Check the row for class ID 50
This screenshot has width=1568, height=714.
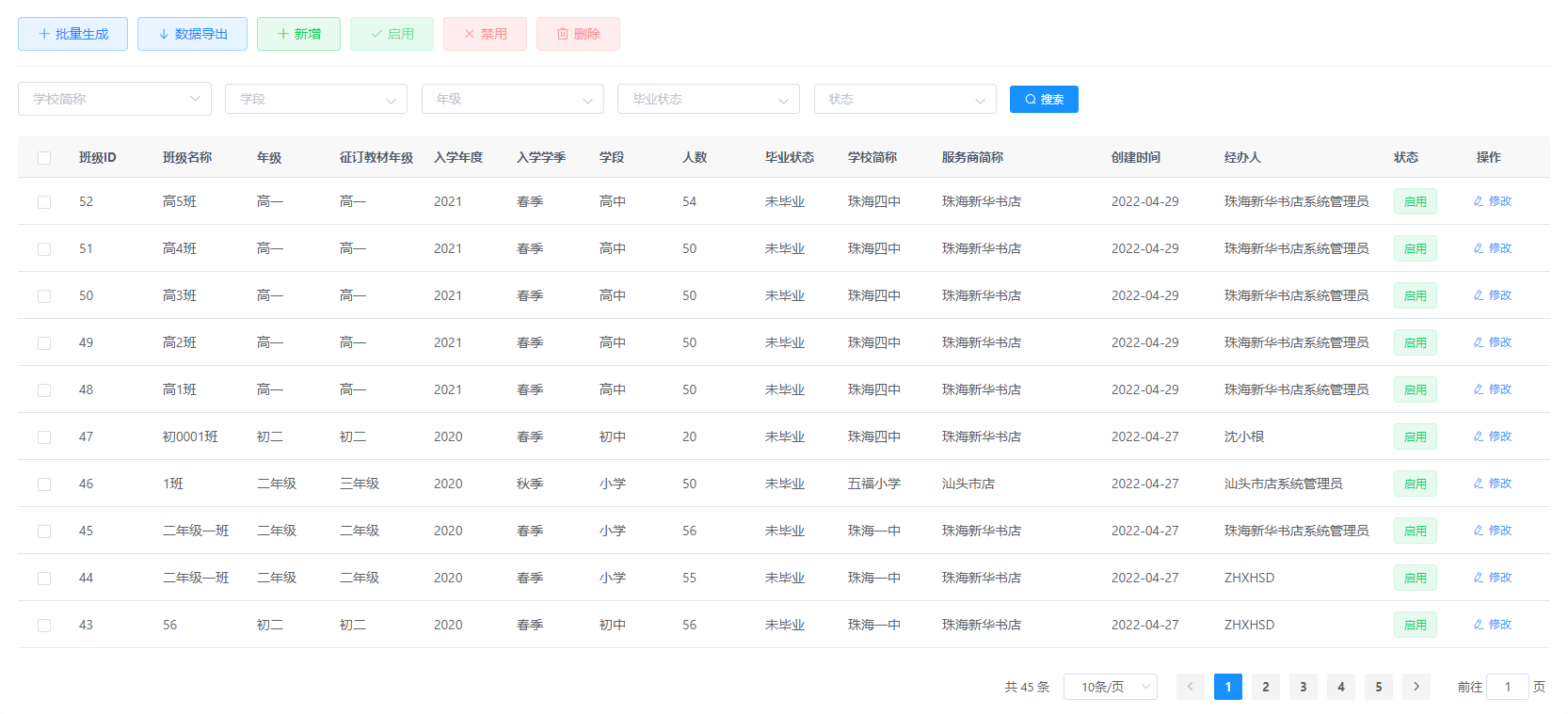(44, 296)
